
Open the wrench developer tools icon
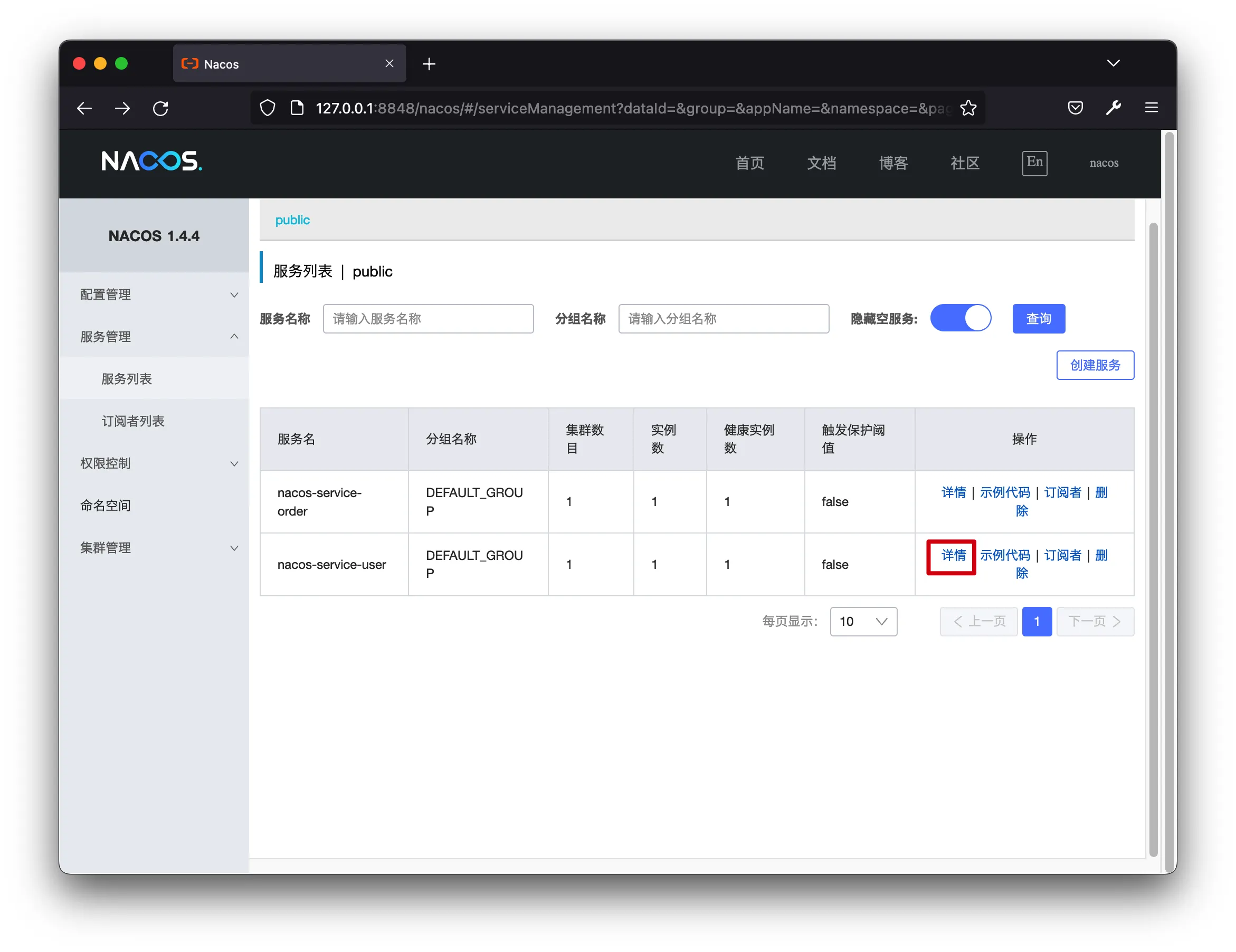1114,108
